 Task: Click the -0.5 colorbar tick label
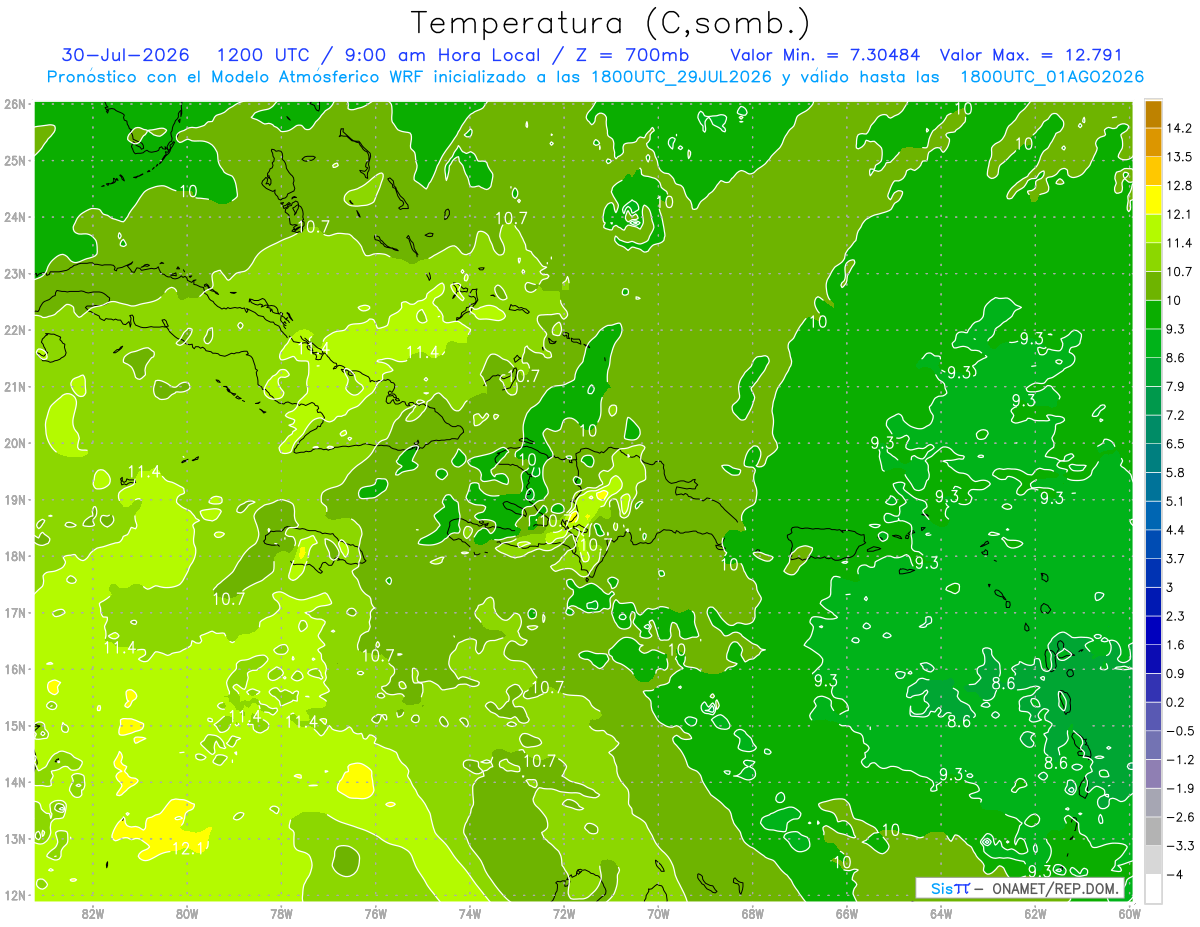1180,731
